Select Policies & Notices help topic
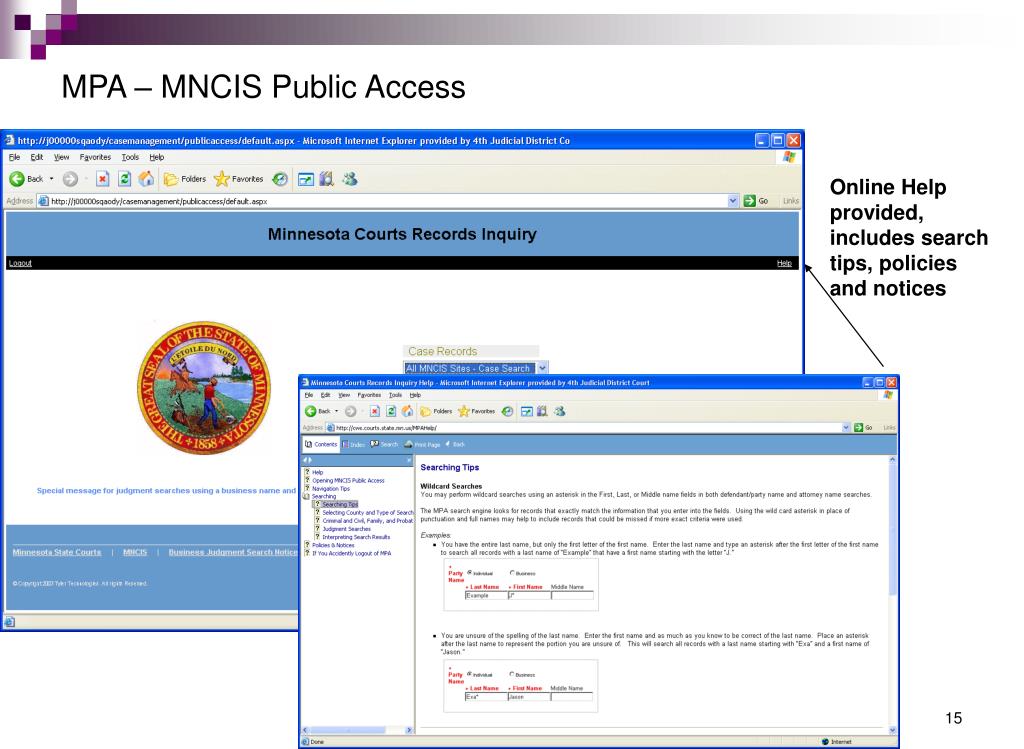The height and width of the screenshot is (749, 1024). point(333,545)
